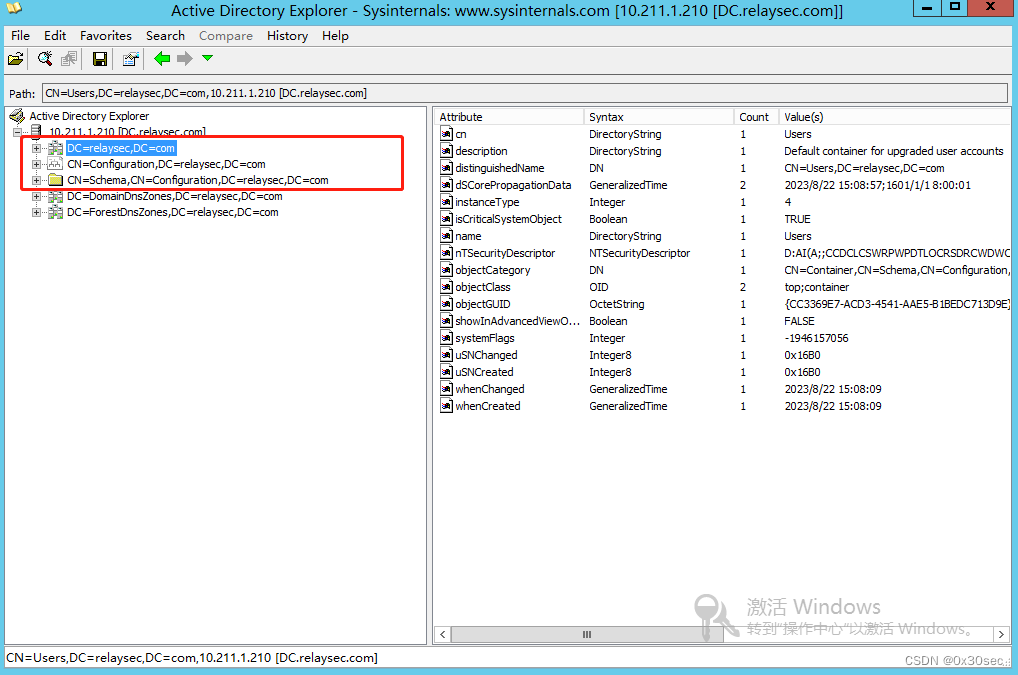Click the description attribute icon
This screenshot has width=1018, height=675.
[x=447, y=151]
